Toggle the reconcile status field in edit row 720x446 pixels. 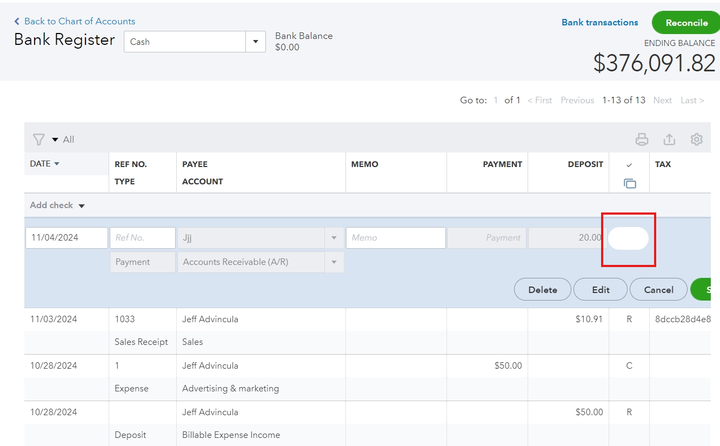click(x=628, y=238)
